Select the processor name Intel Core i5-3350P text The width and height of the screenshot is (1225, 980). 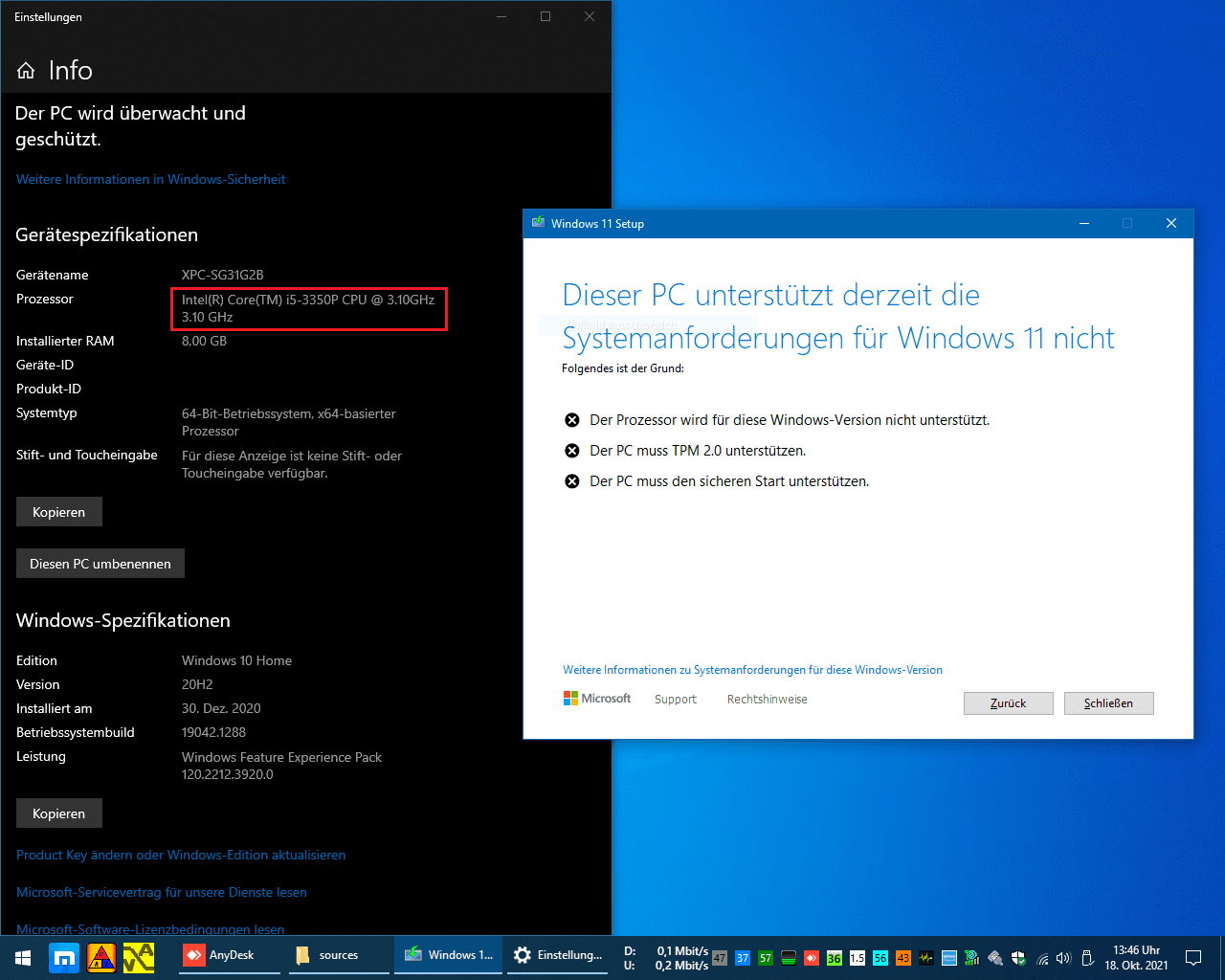(308, 308)
